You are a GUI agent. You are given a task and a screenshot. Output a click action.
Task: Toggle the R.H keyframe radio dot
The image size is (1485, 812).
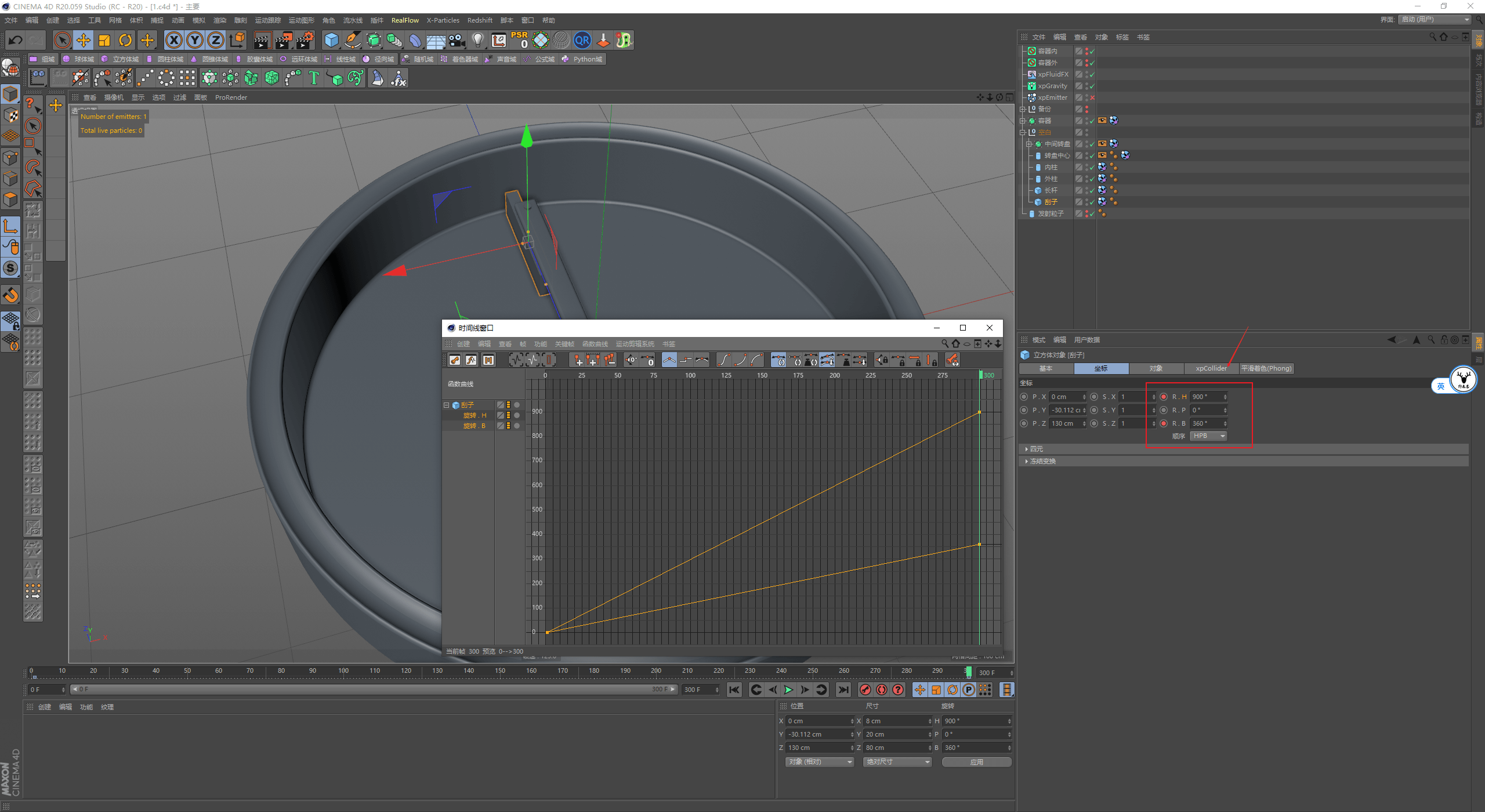1164,397
